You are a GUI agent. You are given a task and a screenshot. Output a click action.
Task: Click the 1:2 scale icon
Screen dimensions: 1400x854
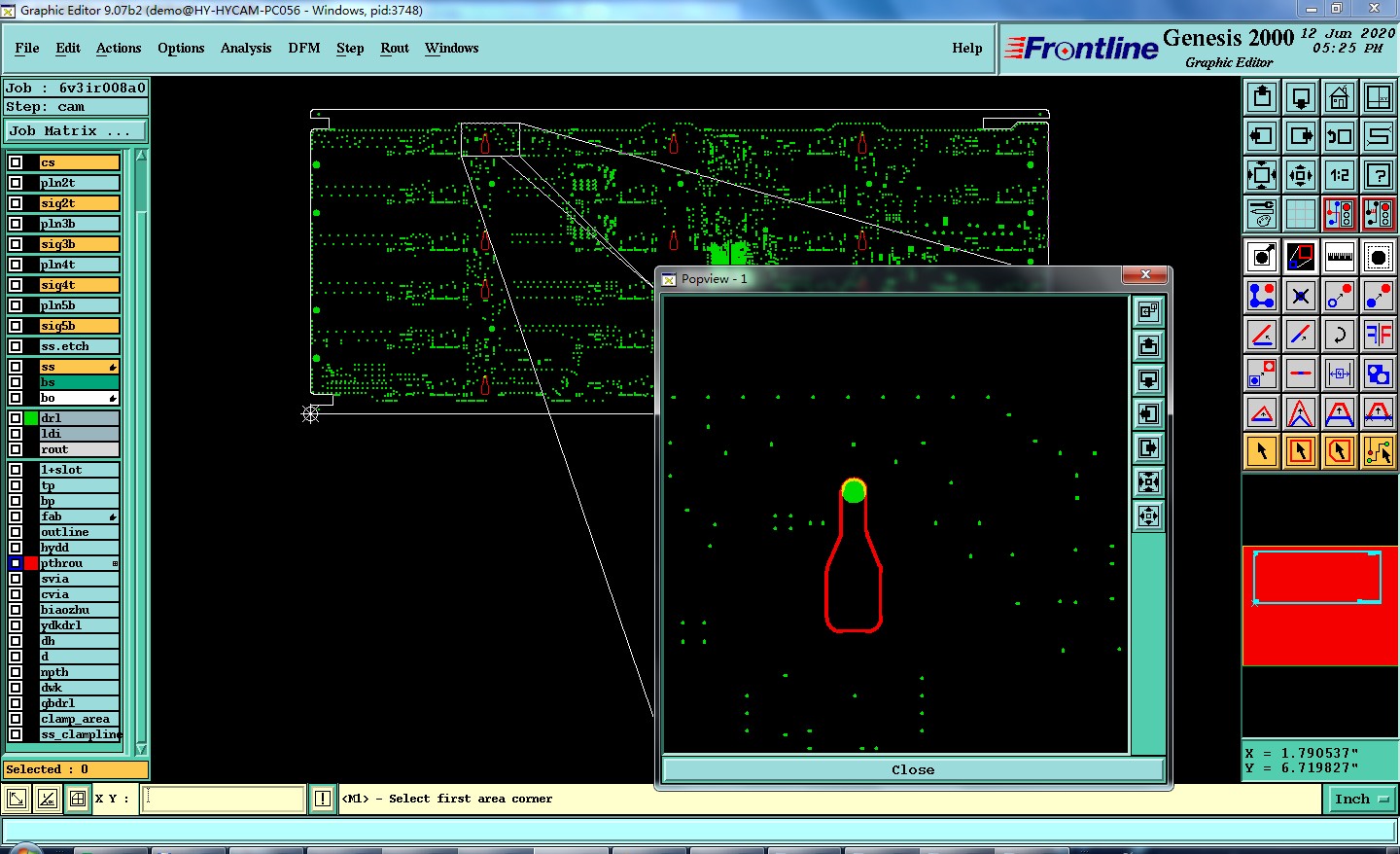(x=1340, y=175)
